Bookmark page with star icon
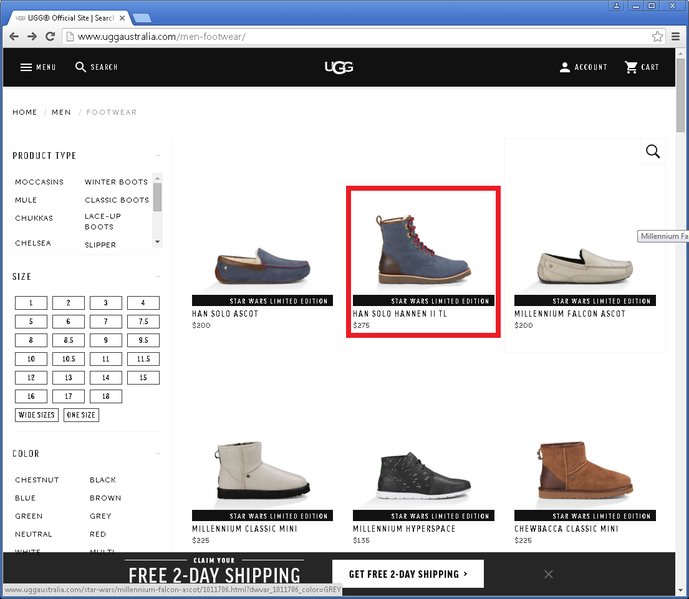Screen dimensions: 689x599 click(657, 36)
